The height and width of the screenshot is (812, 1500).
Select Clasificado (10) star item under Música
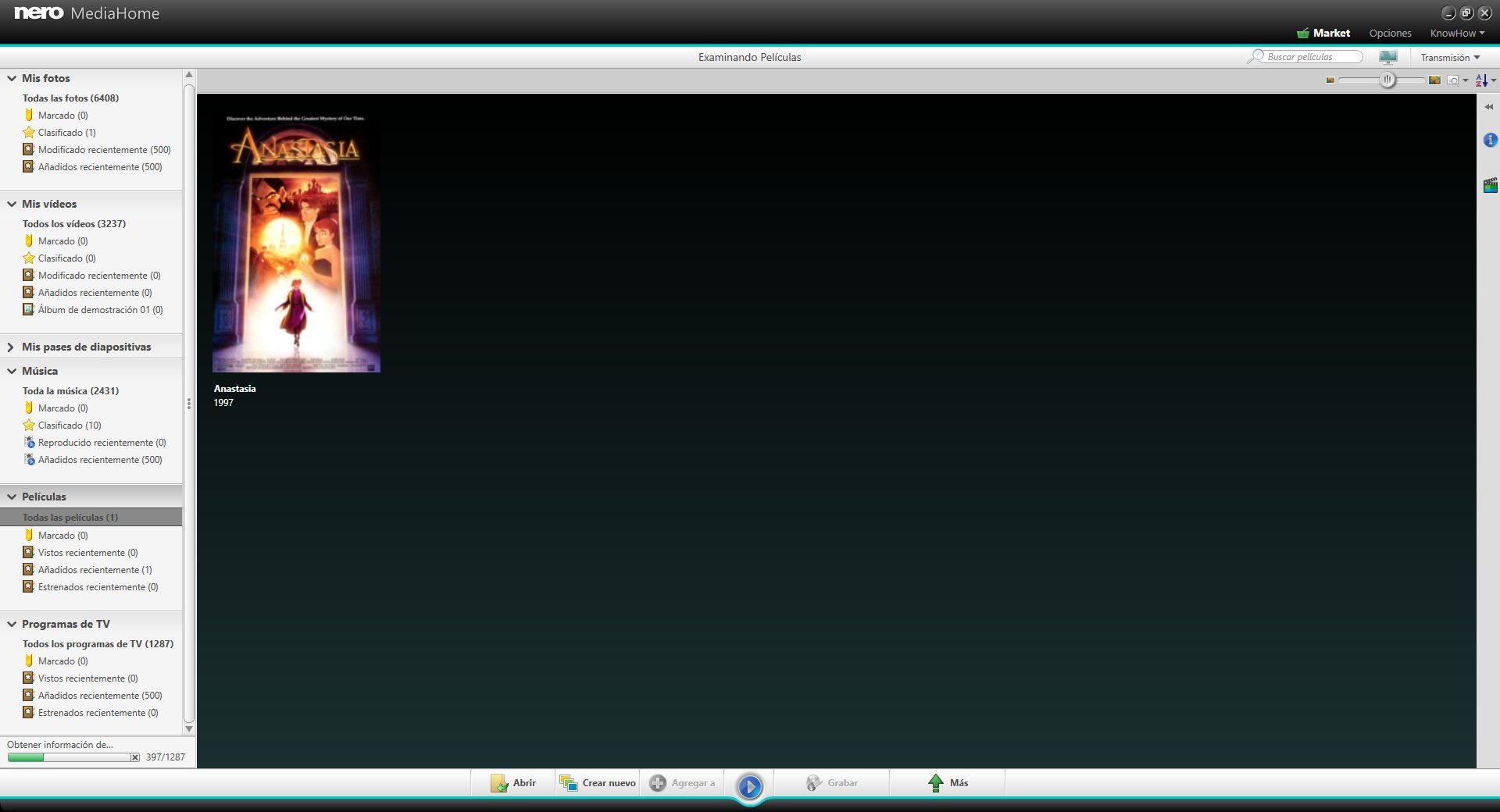[62, 426]
